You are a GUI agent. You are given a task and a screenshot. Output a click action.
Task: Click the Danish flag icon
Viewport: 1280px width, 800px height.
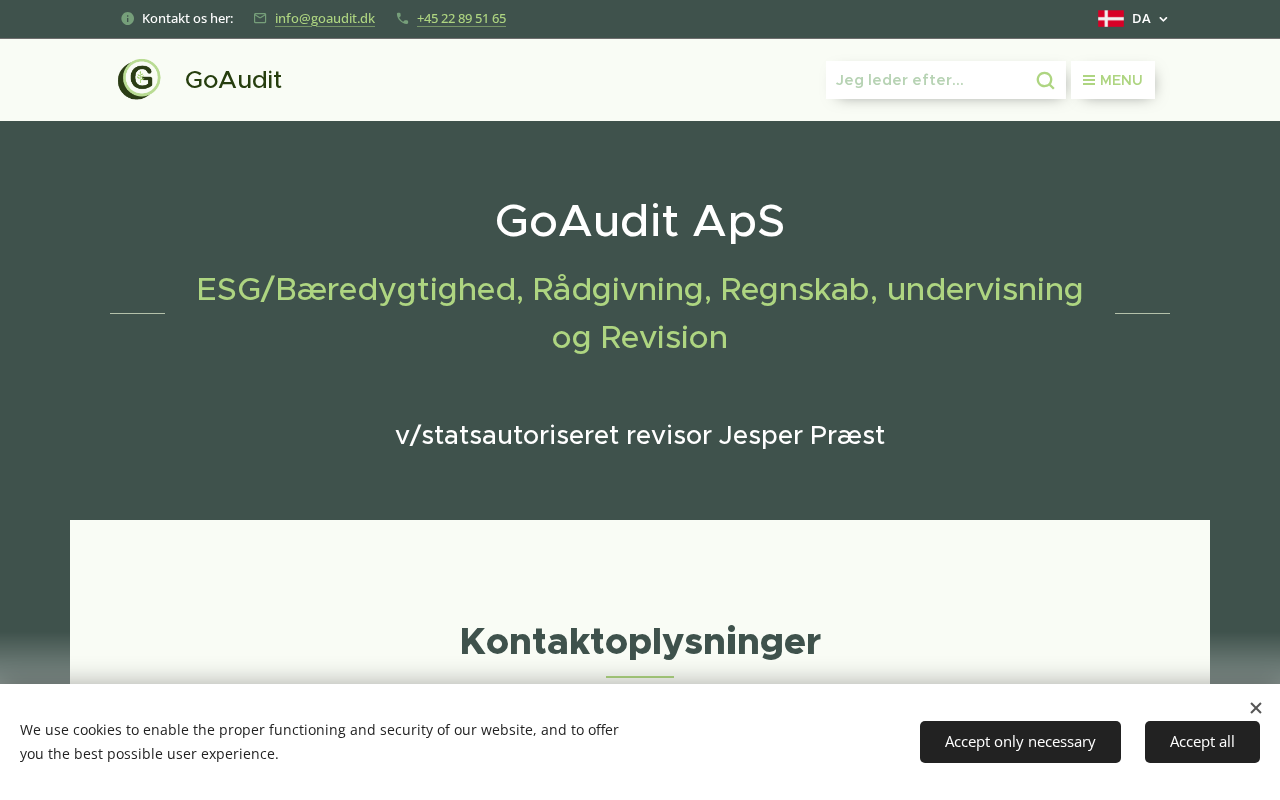1110,18
